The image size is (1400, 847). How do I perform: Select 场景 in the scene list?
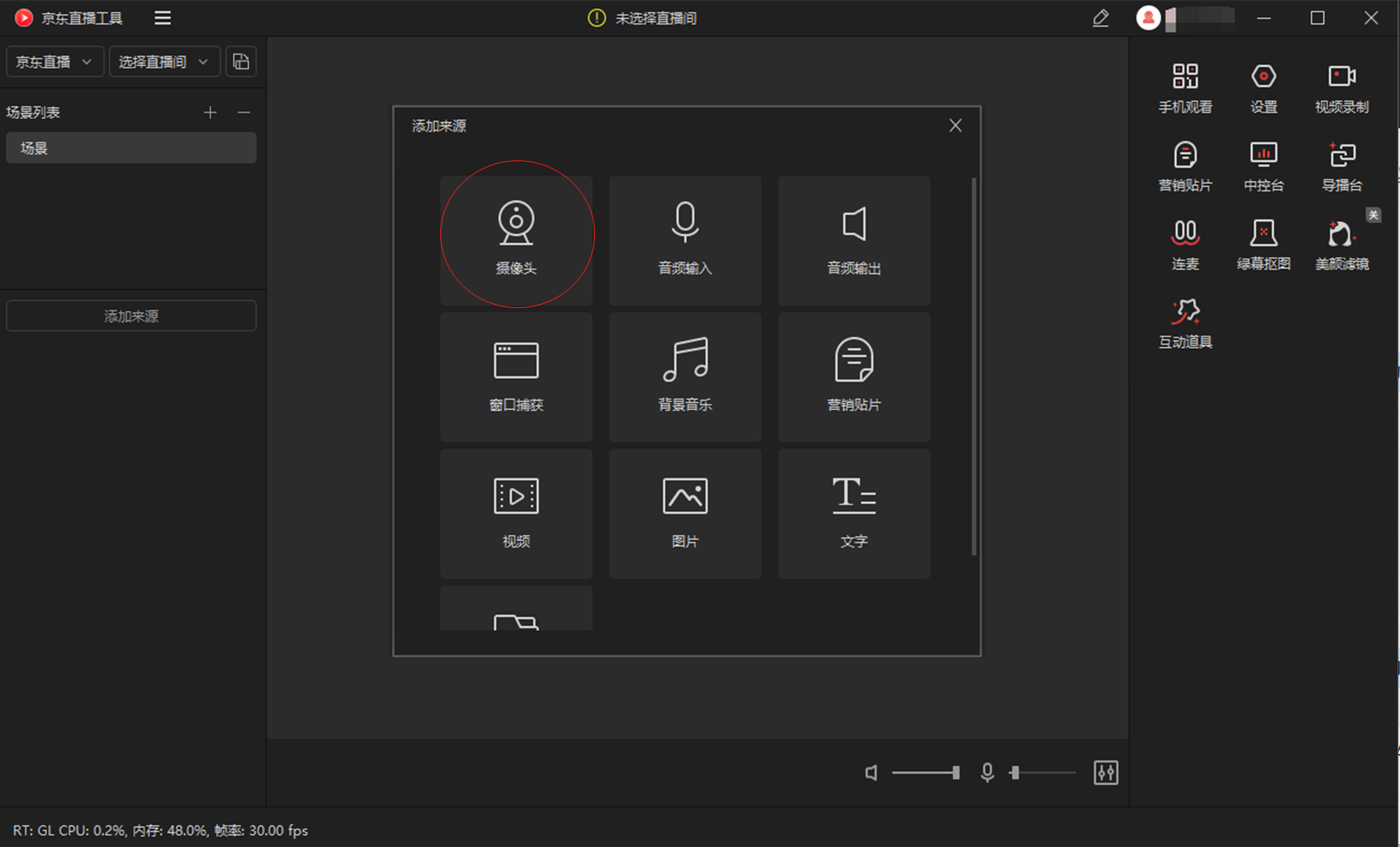tap(131, 148)
